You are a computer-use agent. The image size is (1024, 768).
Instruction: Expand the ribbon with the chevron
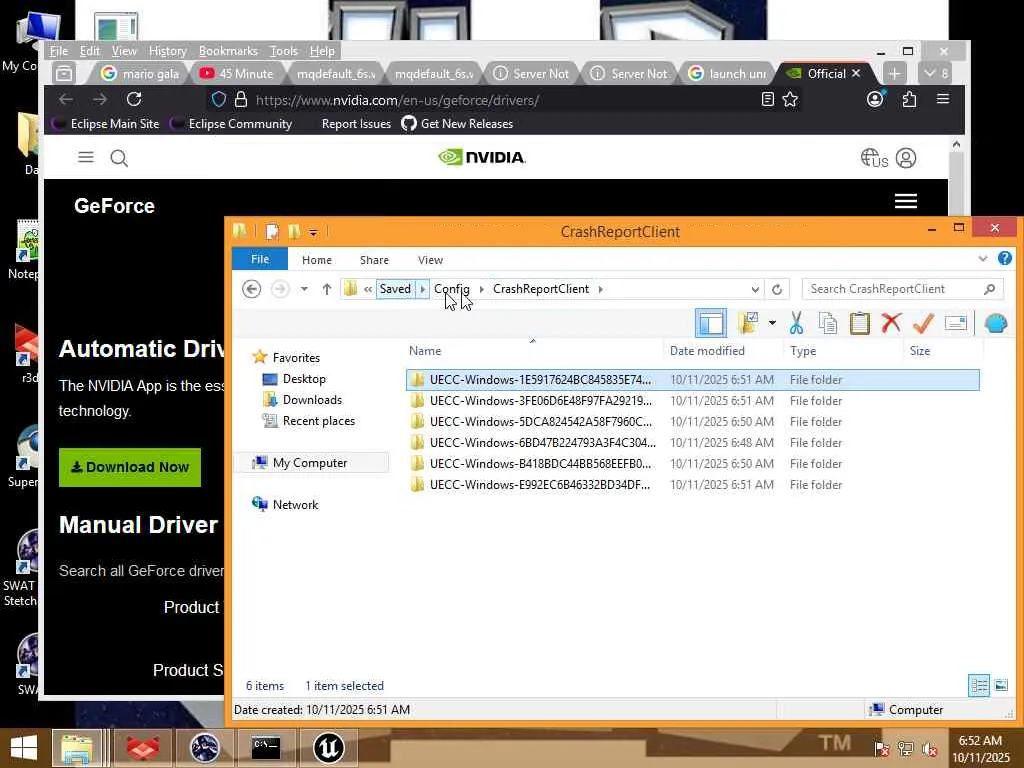[x=983, y=259]
